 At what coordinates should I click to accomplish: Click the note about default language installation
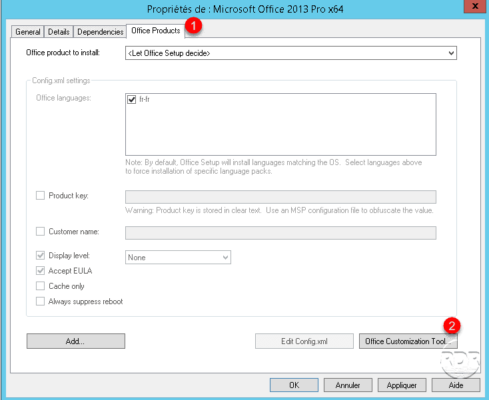(x=273, y=167)
